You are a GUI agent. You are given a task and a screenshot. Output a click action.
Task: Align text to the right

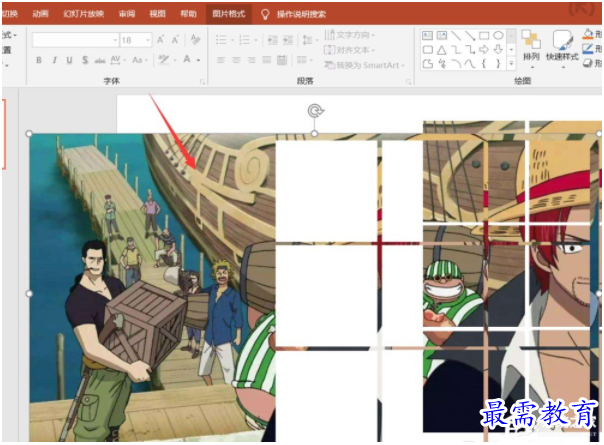(251, 60)
